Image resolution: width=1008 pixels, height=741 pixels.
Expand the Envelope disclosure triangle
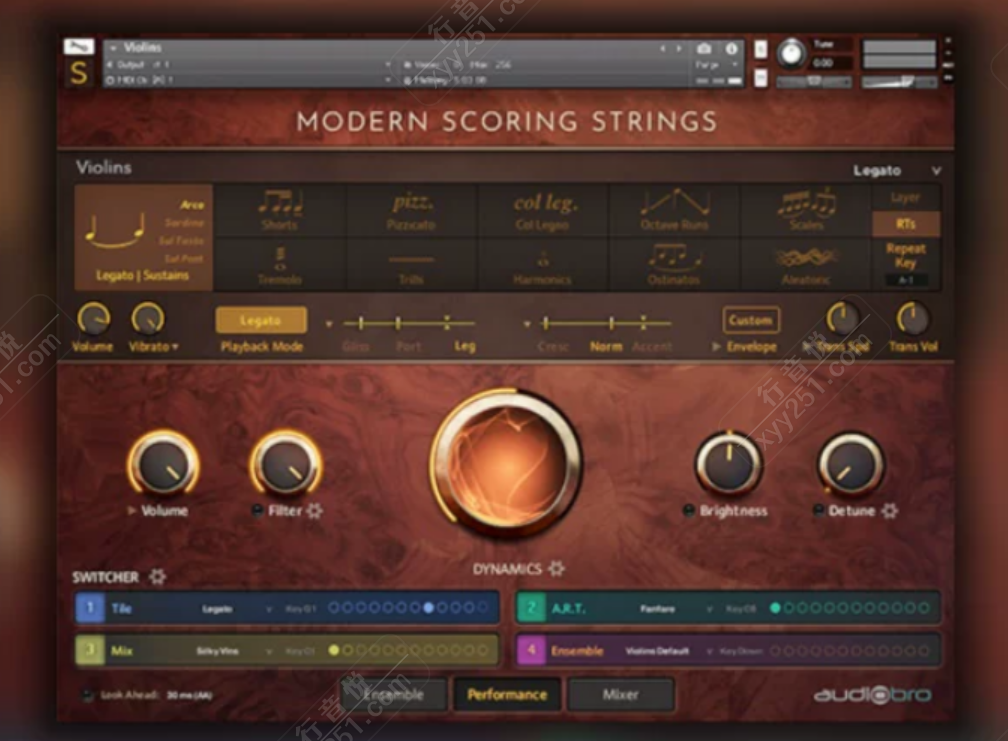pos(716,347)
